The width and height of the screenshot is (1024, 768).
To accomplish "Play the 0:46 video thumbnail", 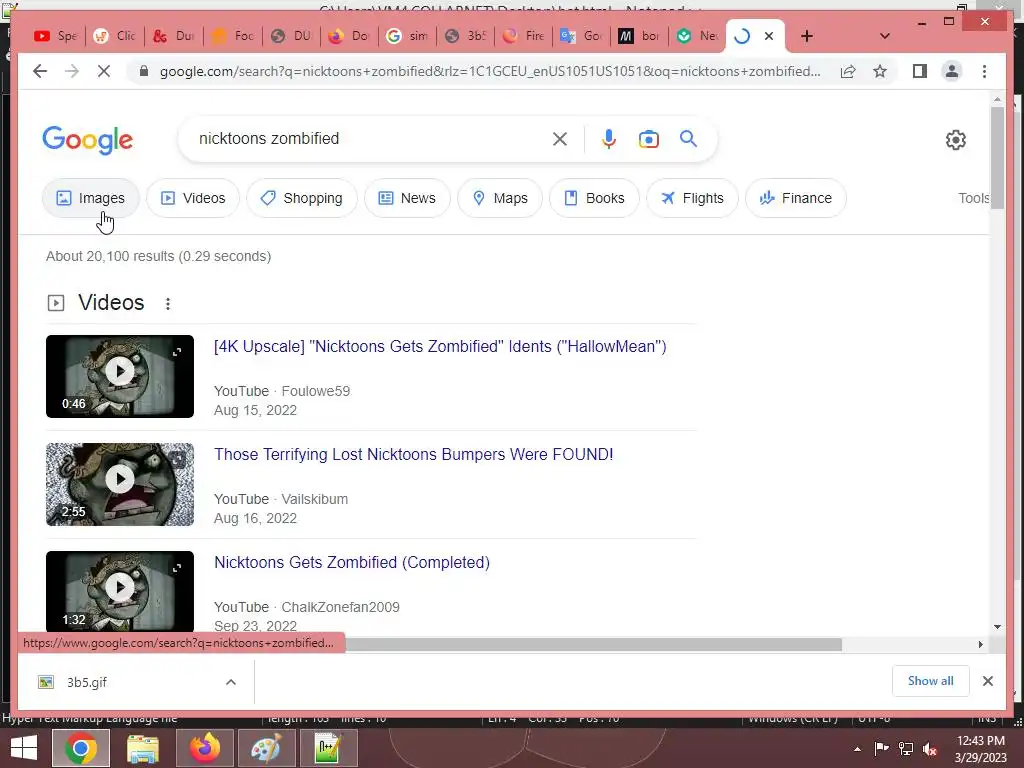I will pos(120,376).
